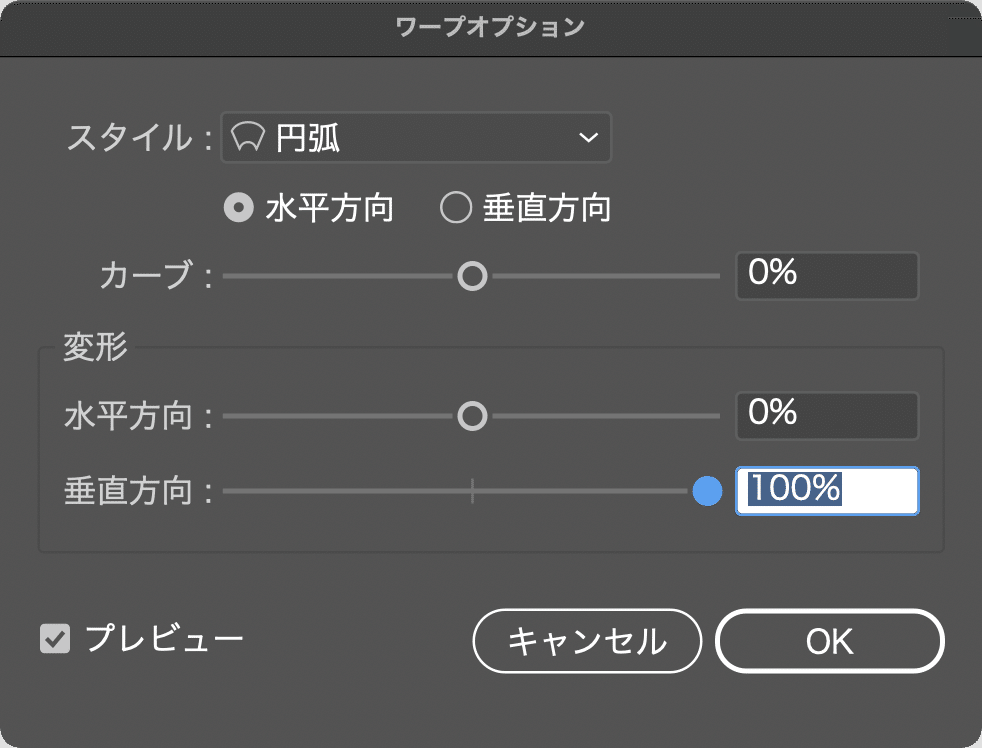Toggle the プレビュー checkbox off
This screenshot has height=748, width=982.
(x=53, y=640)
